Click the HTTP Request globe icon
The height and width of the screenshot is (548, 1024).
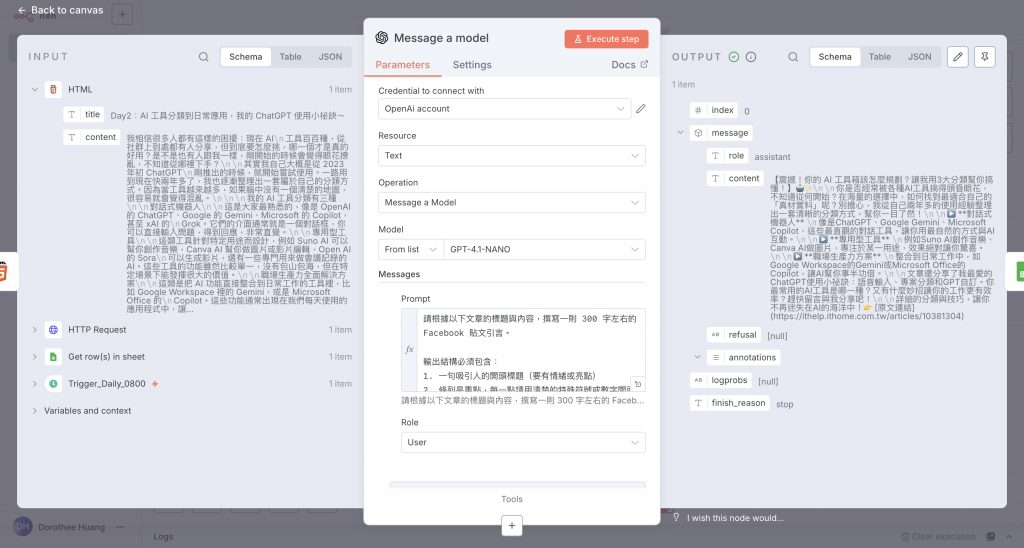[54, 330]
